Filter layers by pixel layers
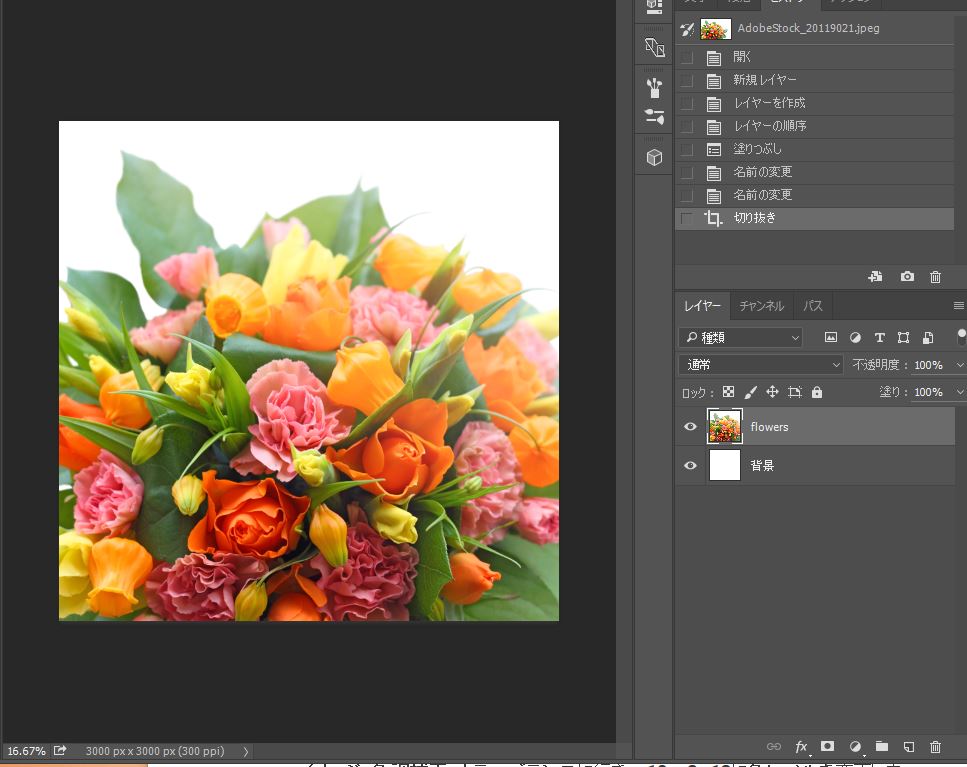The image size is (967, 767). [831, 337]
